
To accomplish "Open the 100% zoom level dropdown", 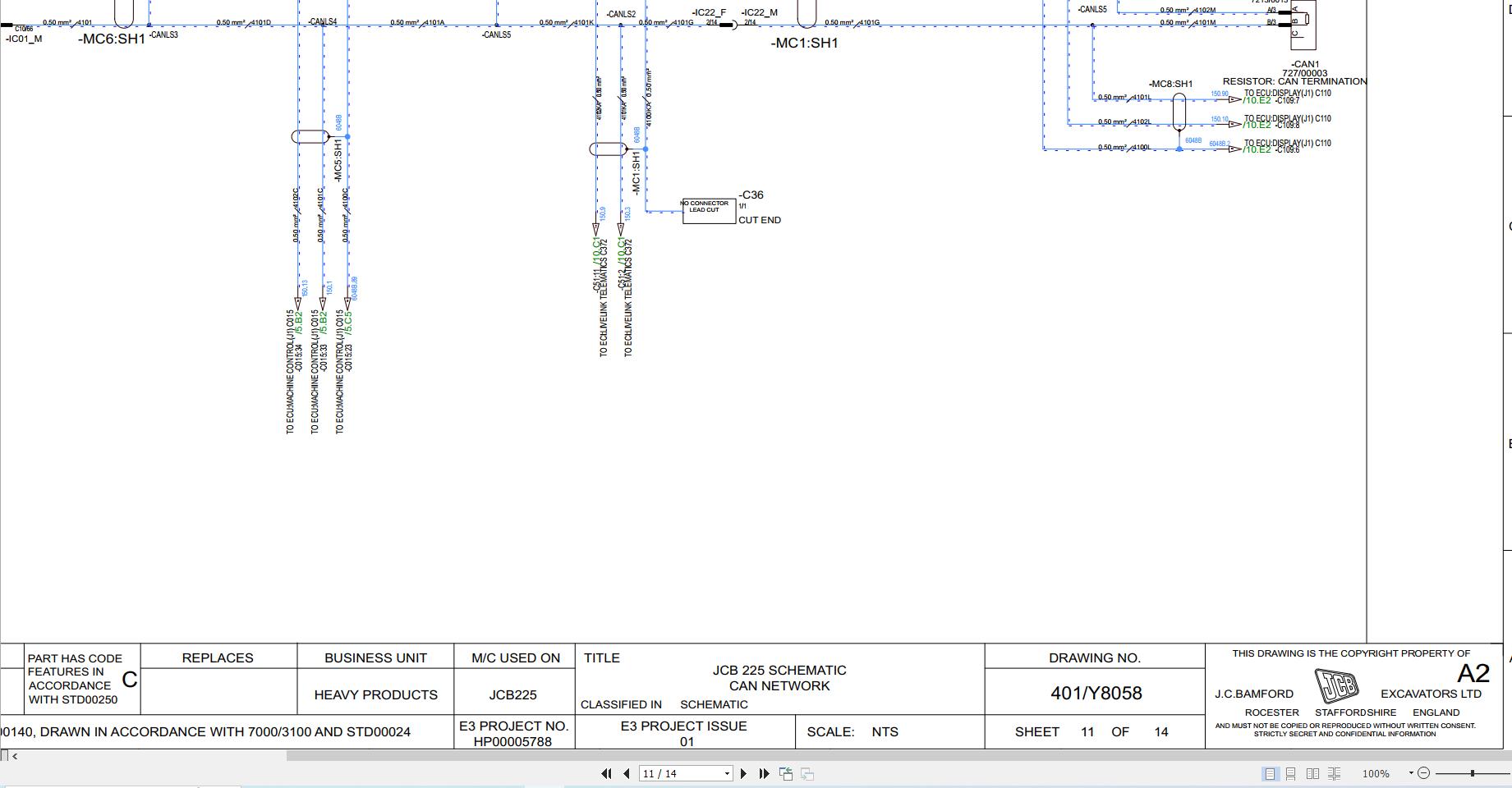I will point(1411,773).
